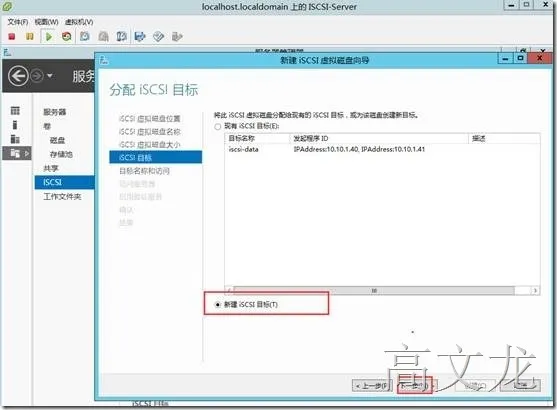This screenshot has height=410, width=557.
Task: Click the Server Manager title bar icon
Action: [x=7, y=53]
